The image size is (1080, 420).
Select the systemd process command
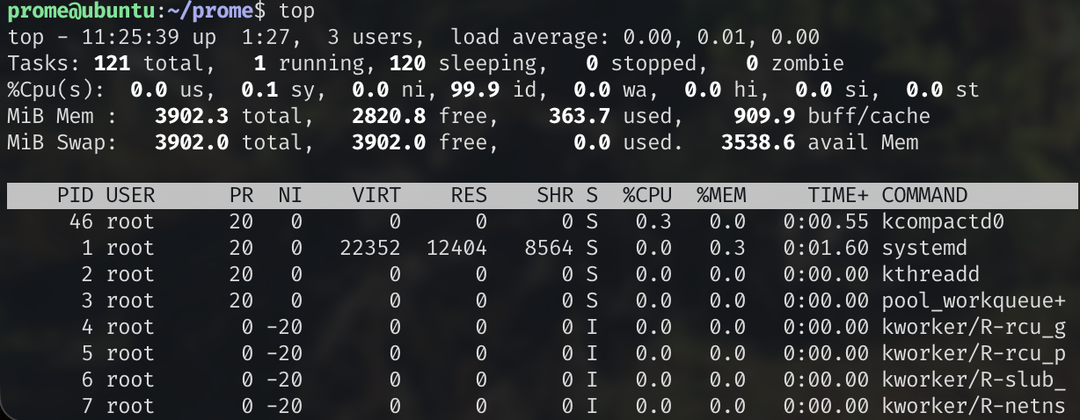pos(918,247)
